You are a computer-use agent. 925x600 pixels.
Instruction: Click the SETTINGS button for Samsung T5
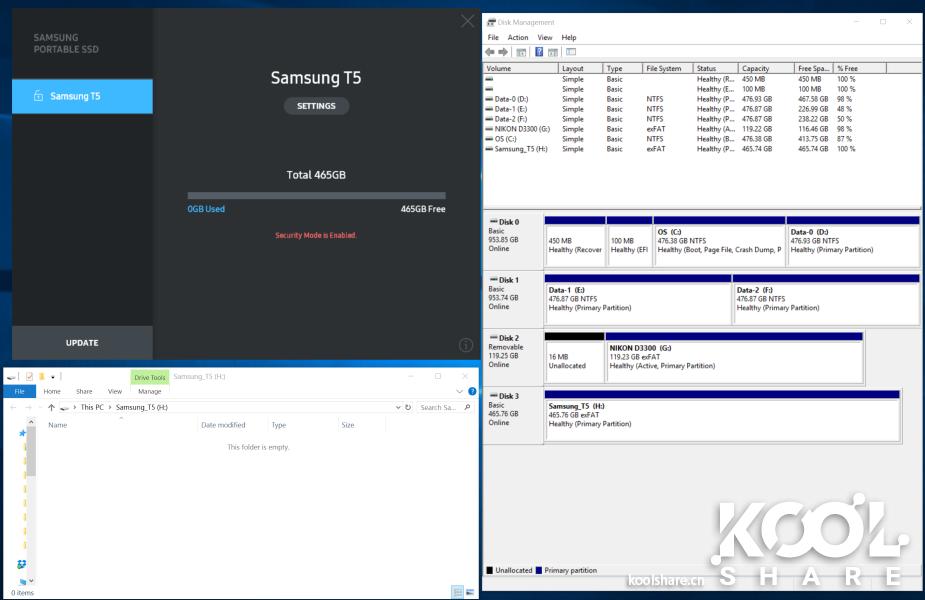pos(316,106)
